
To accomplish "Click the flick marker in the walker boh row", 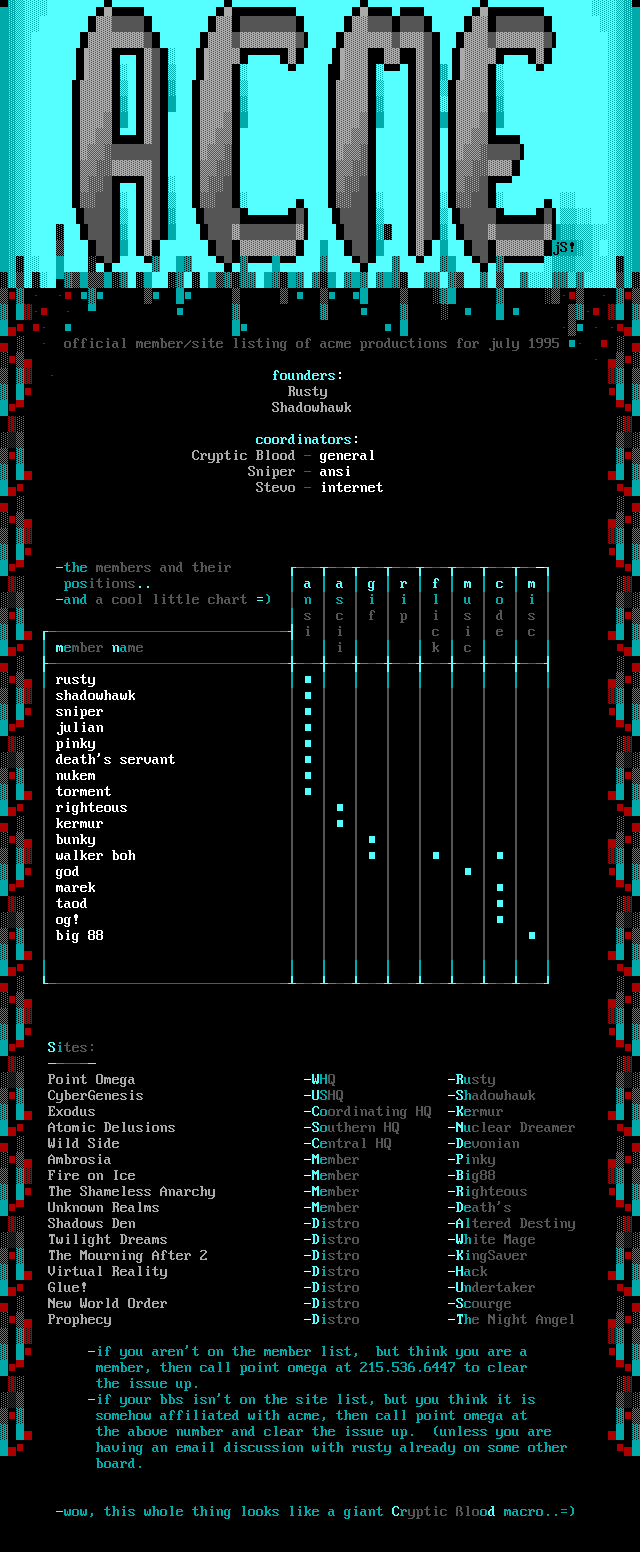I will 436,856.
